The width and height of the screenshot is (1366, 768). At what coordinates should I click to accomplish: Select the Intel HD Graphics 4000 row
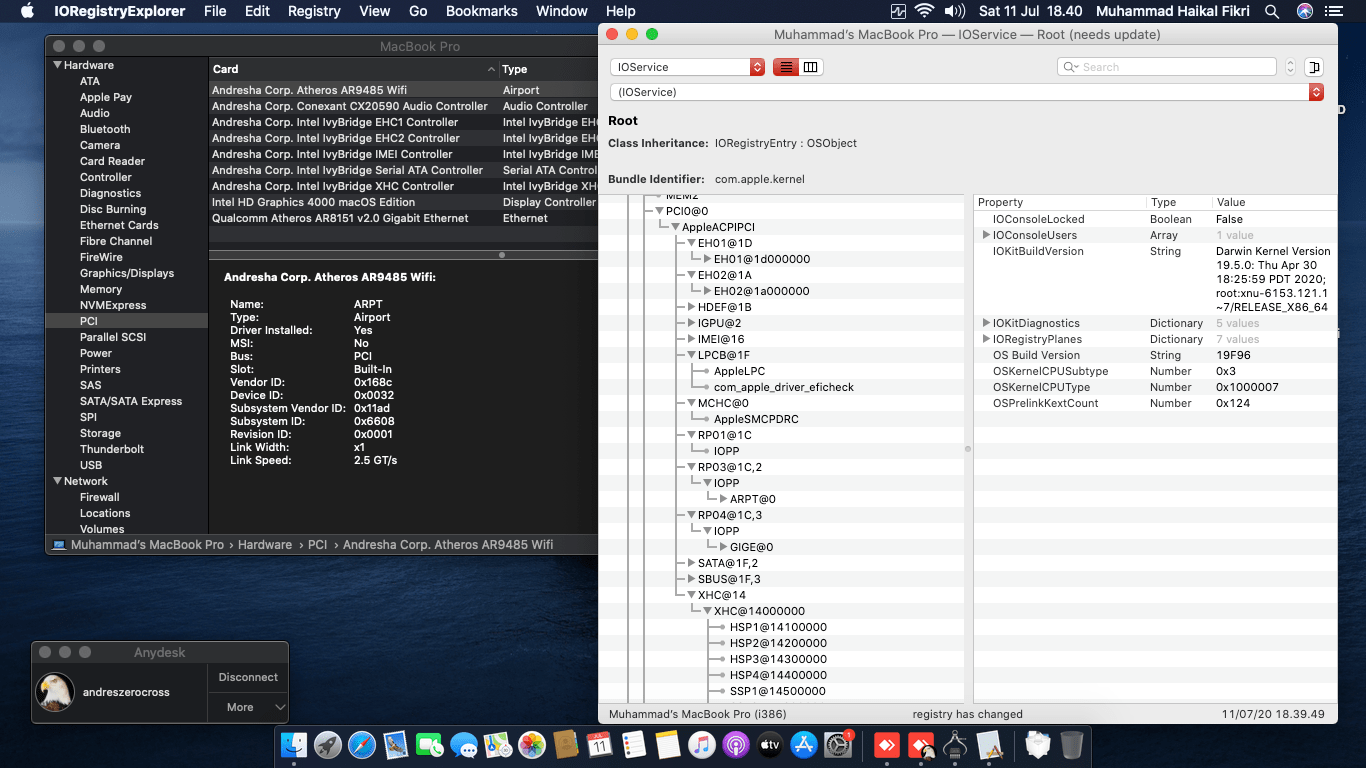pyautogui.click(x=403, y=202)
